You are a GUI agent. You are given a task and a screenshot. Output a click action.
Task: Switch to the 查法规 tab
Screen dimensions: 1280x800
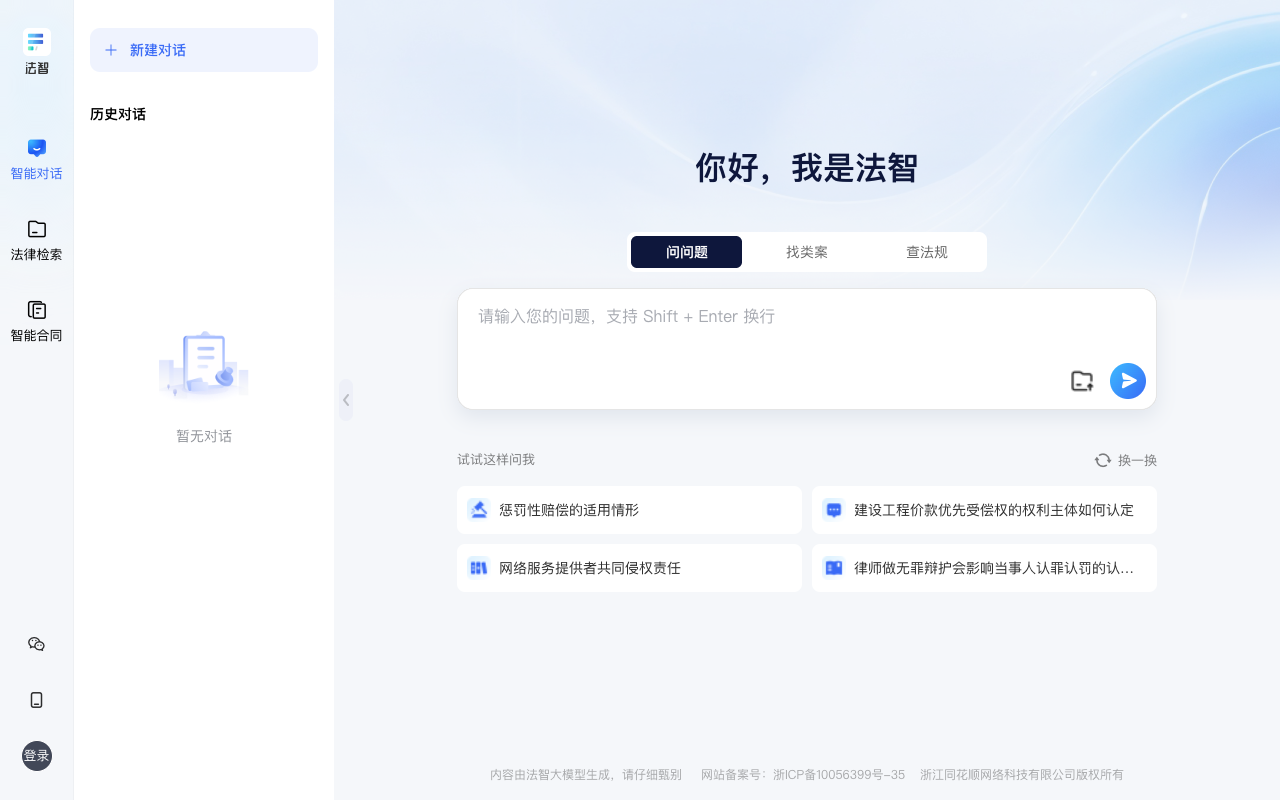[x=926, y=252]
